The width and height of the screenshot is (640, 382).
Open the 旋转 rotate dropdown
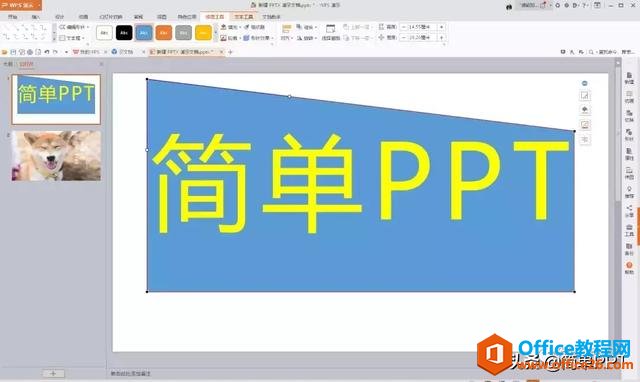(307, 38)
